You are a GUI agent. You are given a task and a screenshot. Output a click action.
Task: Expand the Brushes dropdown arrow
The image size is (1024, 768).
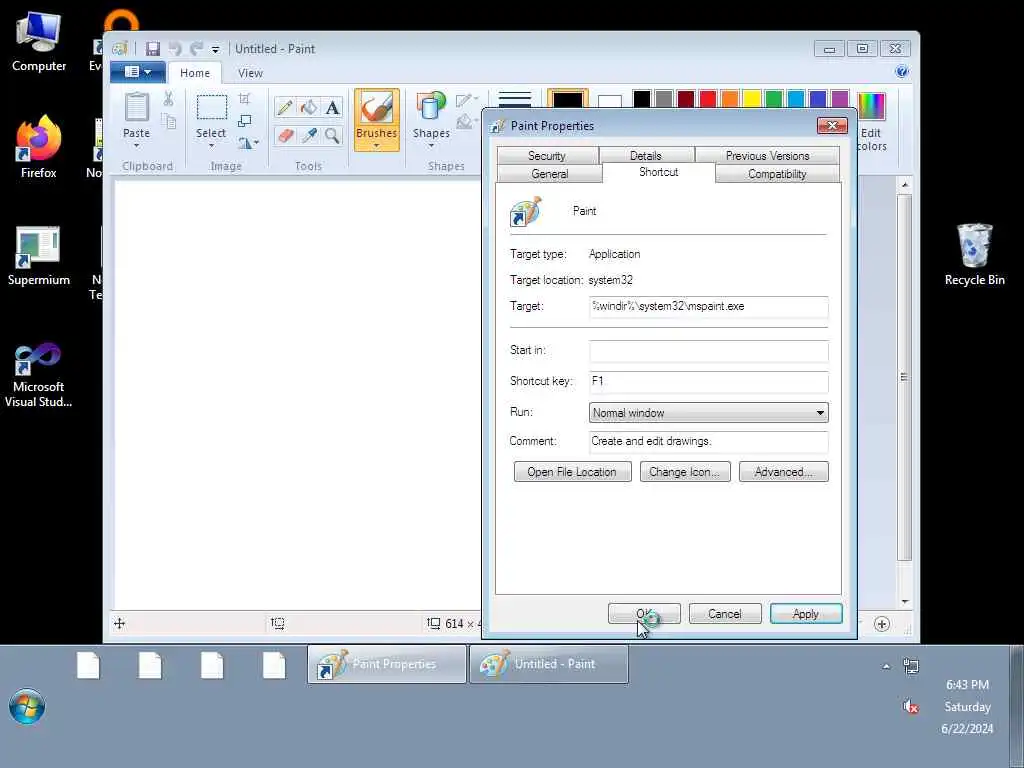[376, 146]
